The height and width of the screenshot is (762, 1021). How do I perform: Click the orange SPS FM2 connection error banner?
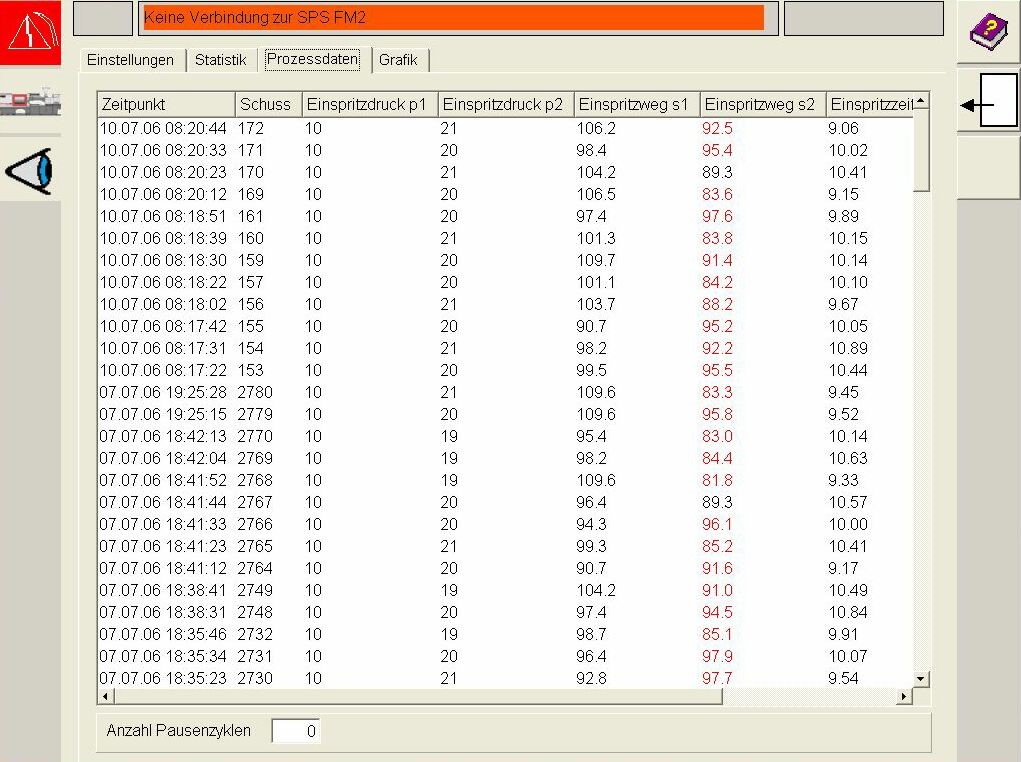coord(453,18)
